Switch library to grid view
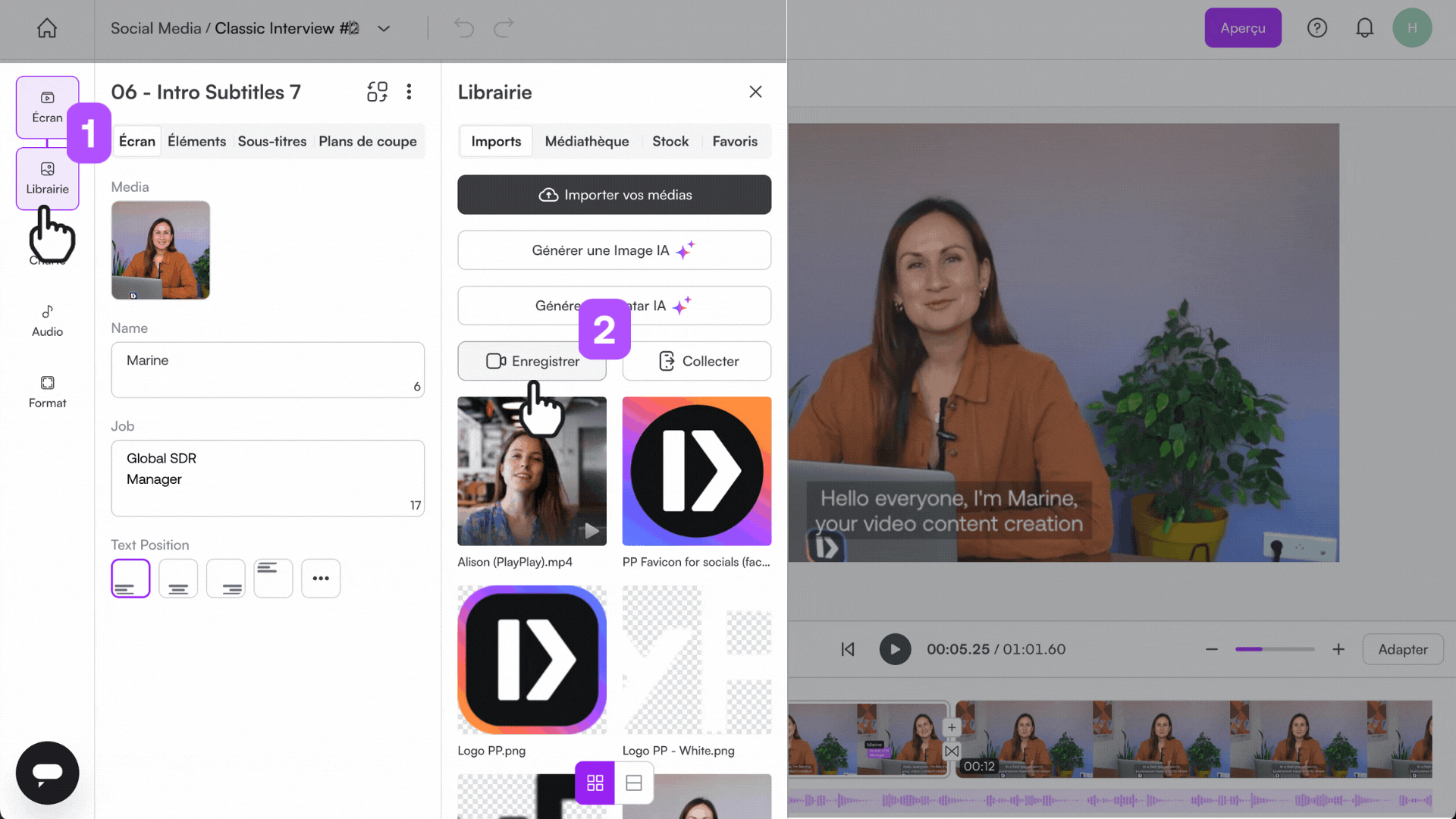Viewport: 1456px width, 819px height. (x=595, y=783)
